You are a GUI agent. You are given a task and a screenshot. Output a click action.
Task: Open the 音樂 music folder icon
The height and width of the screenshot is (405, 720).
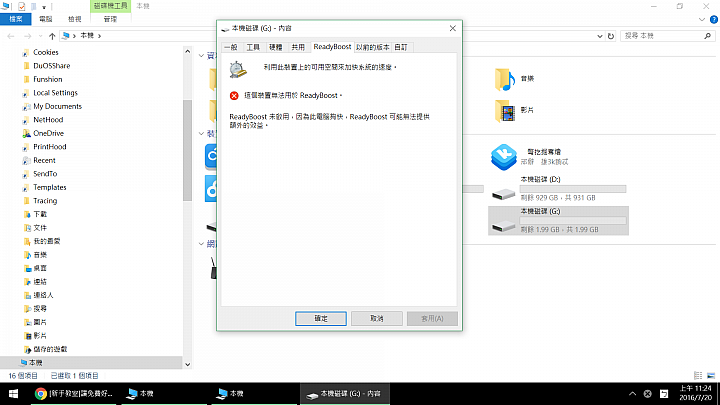pyautogui.click(x=505, y=79)
